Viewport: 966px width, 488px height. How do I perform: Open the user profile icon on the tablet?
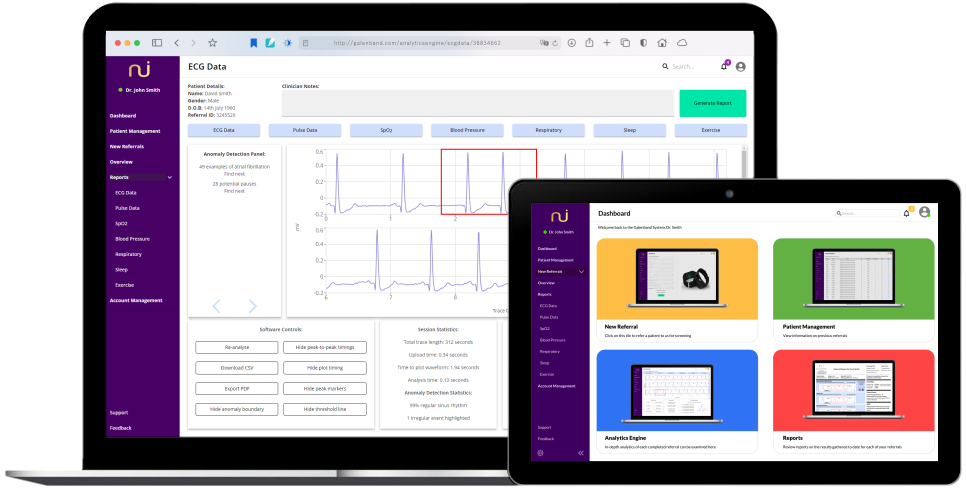pos(924,212)
